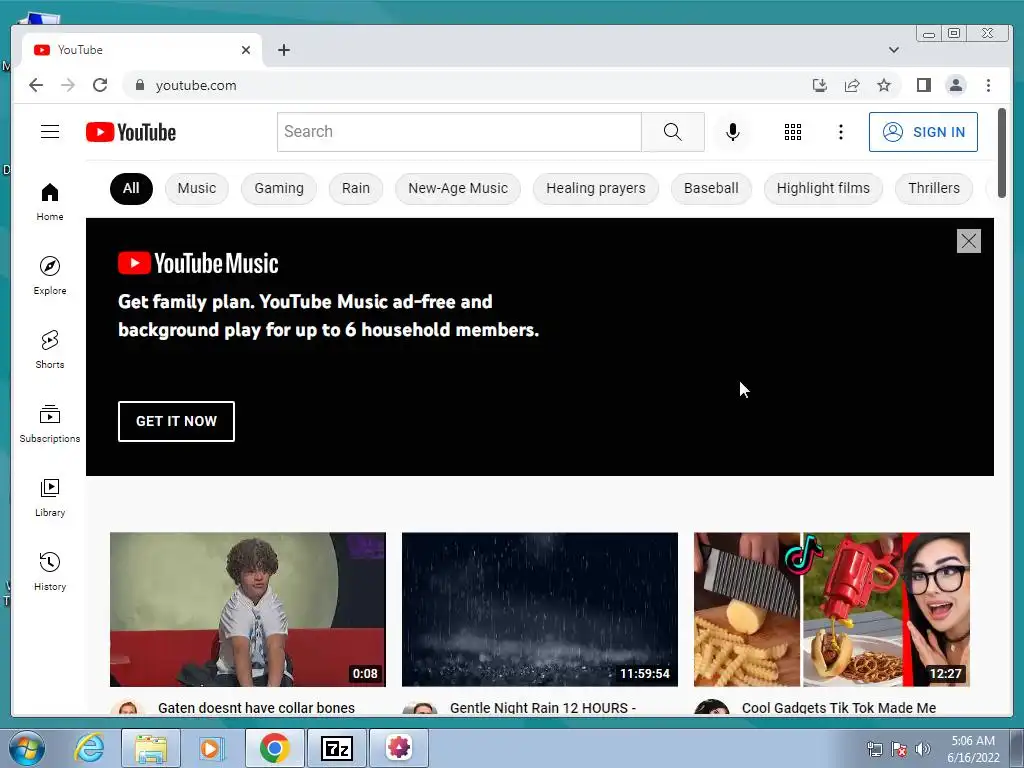This screenshot has height=768, width=1024.
Task: Select the Highlight films chip
Action: (823, 189)
